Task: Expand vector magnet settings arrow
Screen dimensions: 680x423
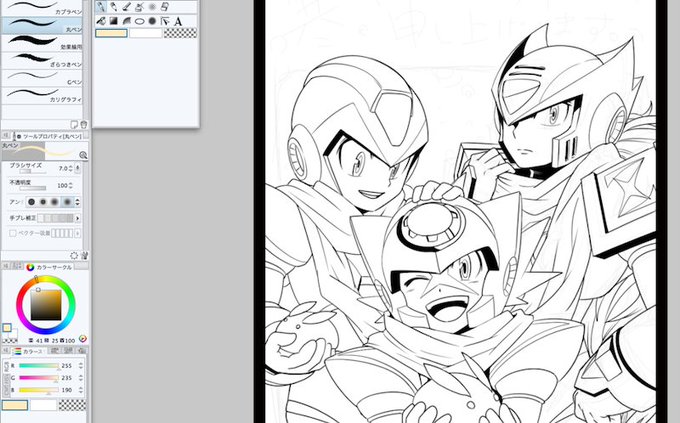Action: click(x=78, y=233)
